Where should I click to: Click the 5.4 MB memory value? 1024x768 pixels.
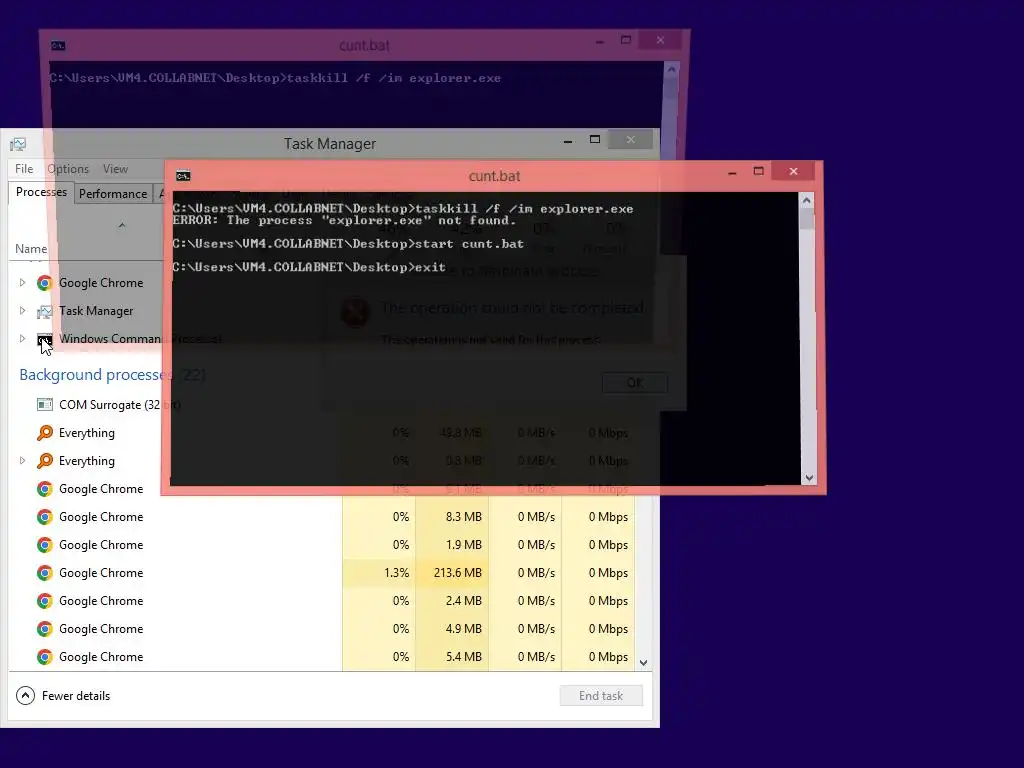(464, 658)
